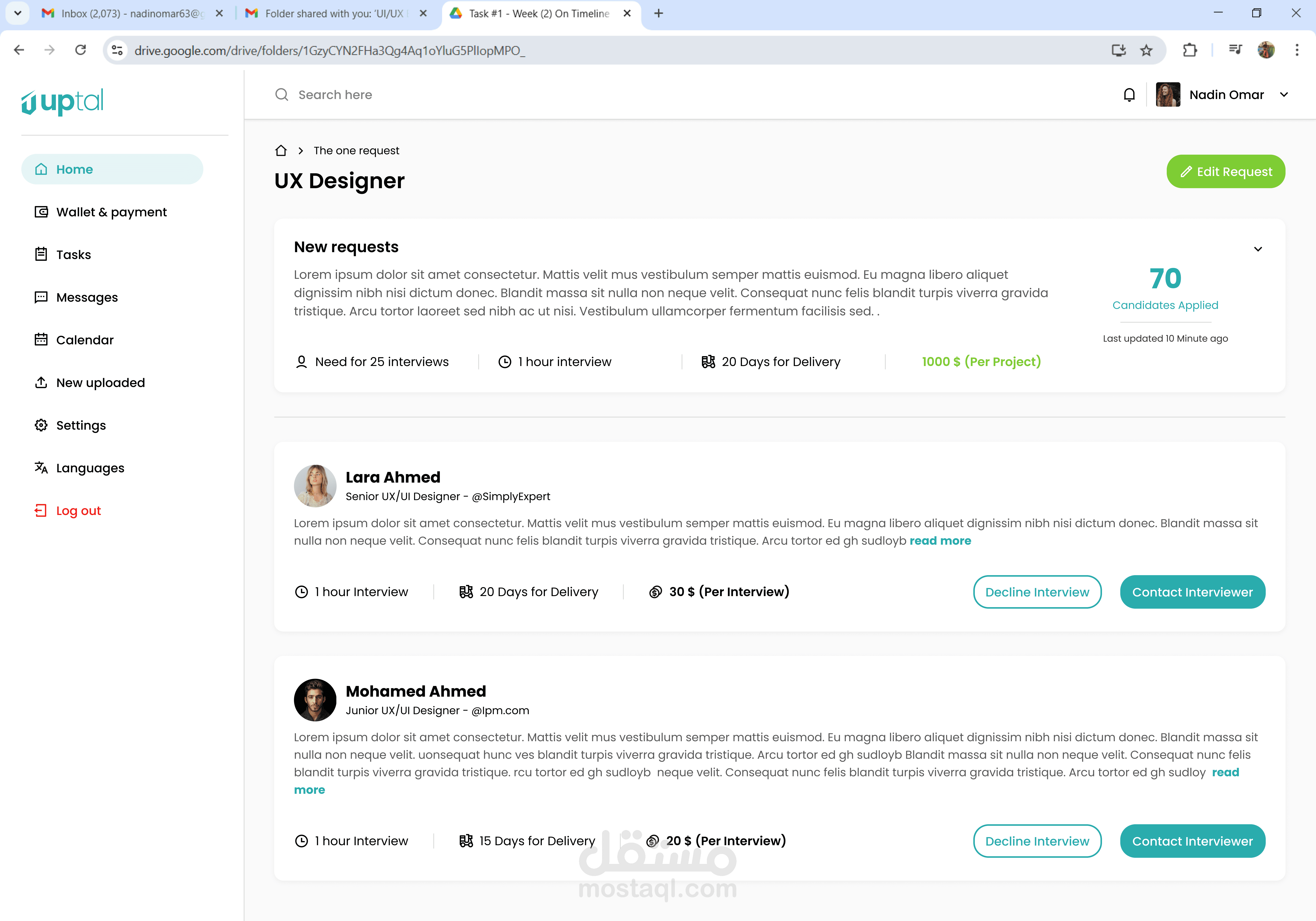Open the Chrome extensions puzzle icon
Image resolution: width=1316 pixels, height=921 pixels.
[1190, 50]
